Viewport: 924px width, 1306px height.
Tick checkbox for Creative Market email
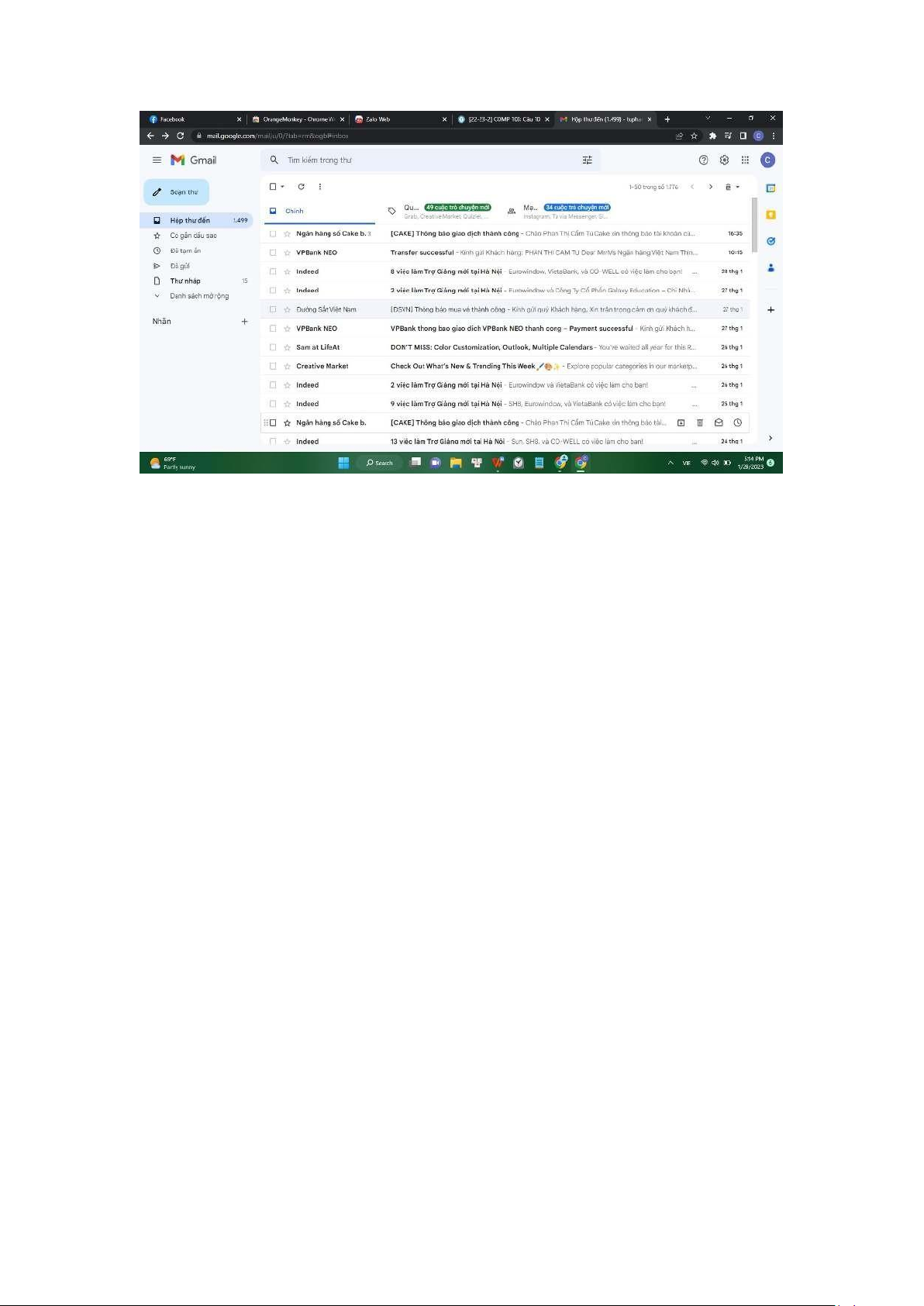coord(273,366)
